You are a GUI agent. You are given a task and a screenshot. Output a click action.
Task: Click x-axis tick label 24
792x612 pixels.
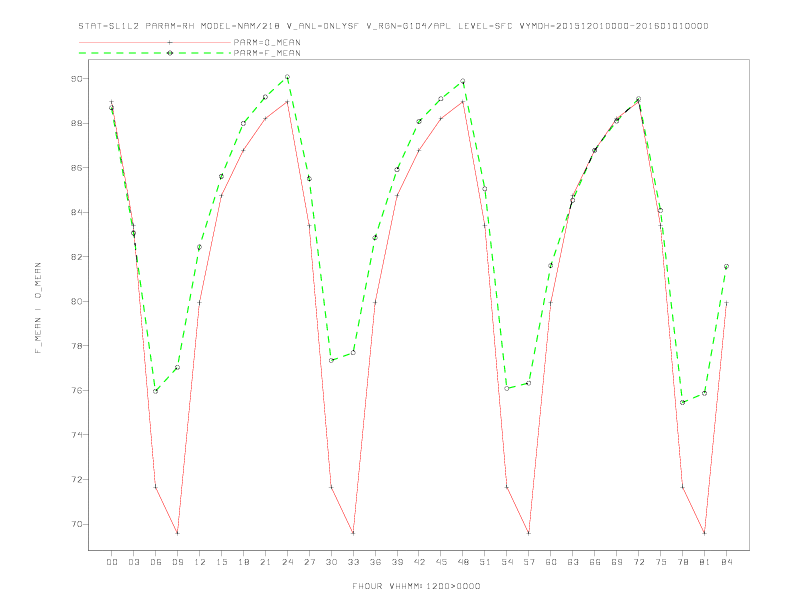point(287,562)
